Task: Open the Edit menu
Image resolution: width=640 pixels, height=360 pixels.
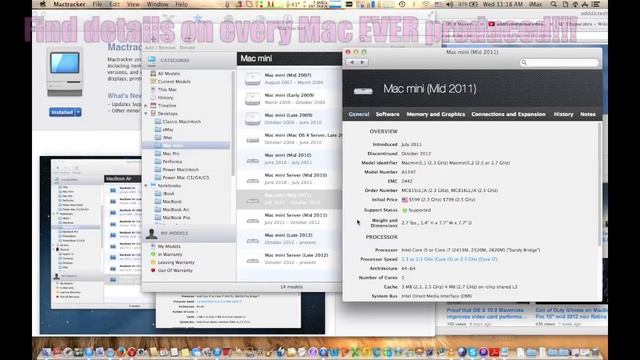Action: [115, 4]
